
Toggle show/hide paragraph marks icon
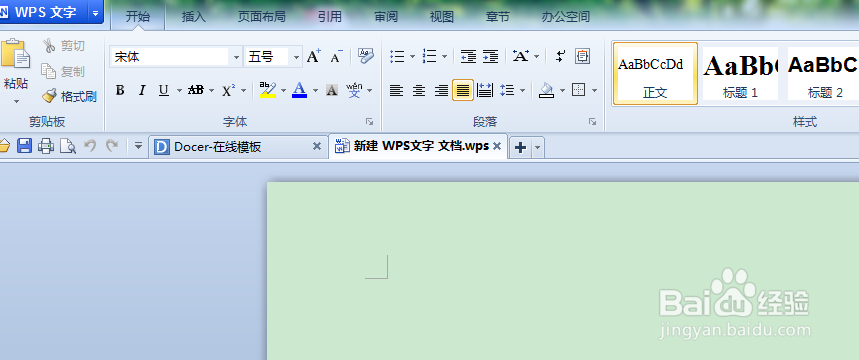pyautogui.click(x=560, y=56)
